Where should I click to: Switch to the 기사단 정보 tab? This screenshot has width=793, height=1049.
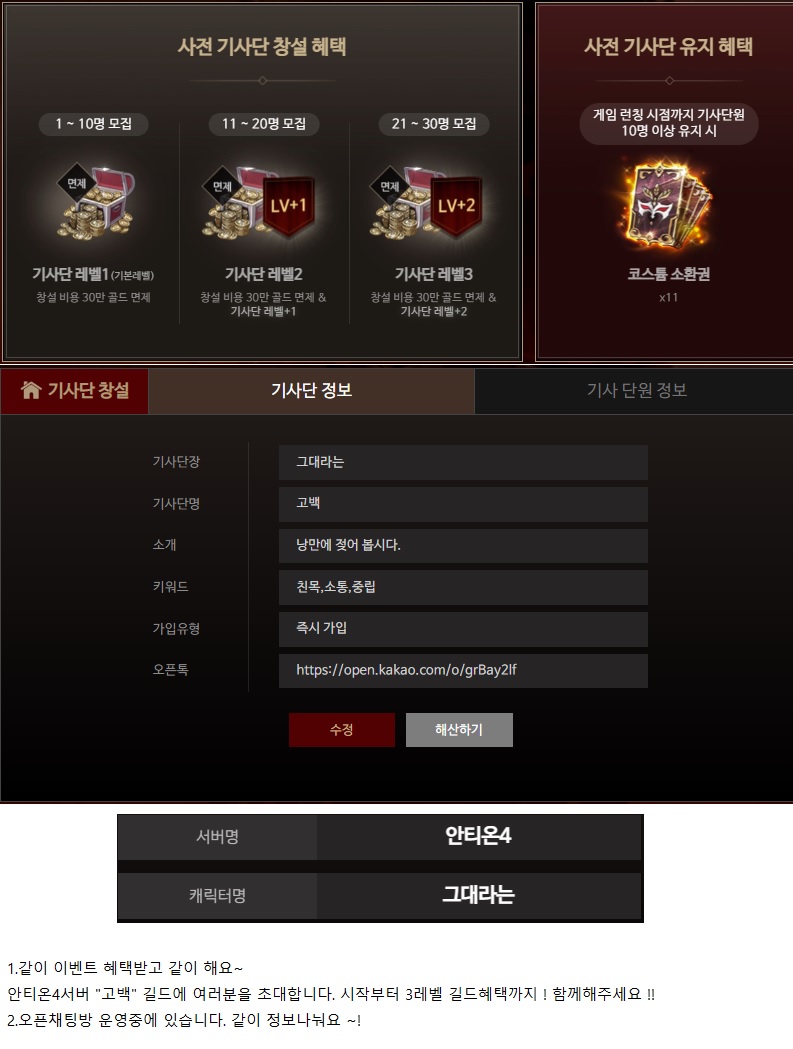pyautogui.click(x=311, y=390)
